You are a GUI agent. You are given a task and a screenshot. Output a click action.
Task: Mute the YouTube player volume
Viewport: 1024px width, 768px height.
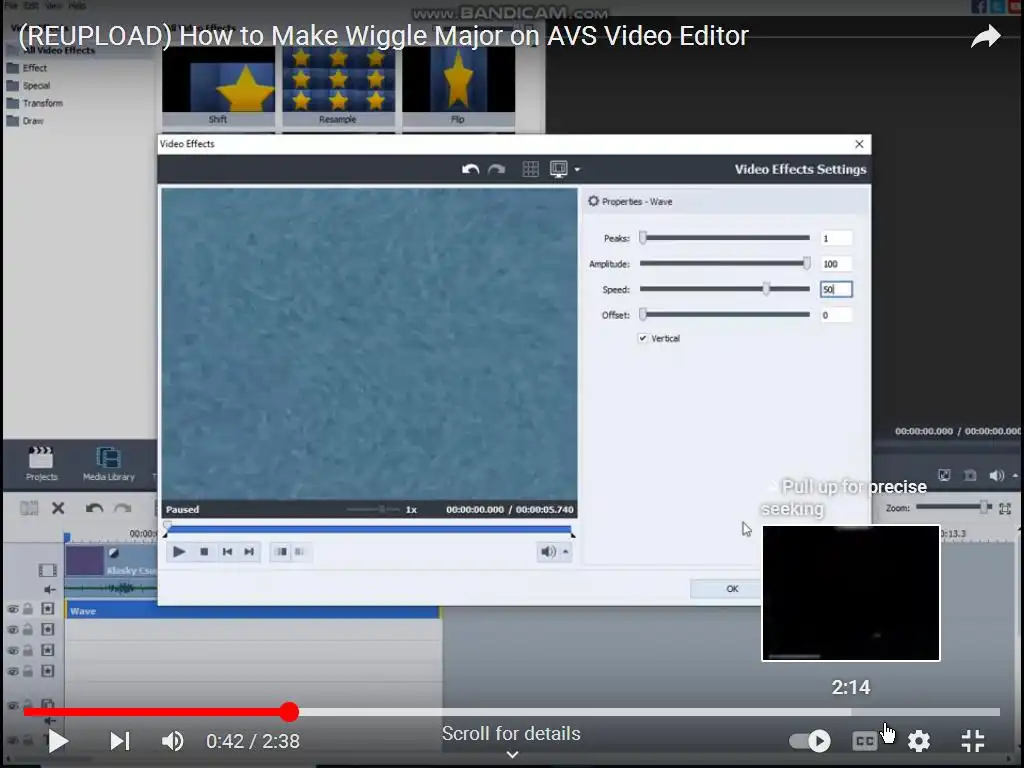172,741
